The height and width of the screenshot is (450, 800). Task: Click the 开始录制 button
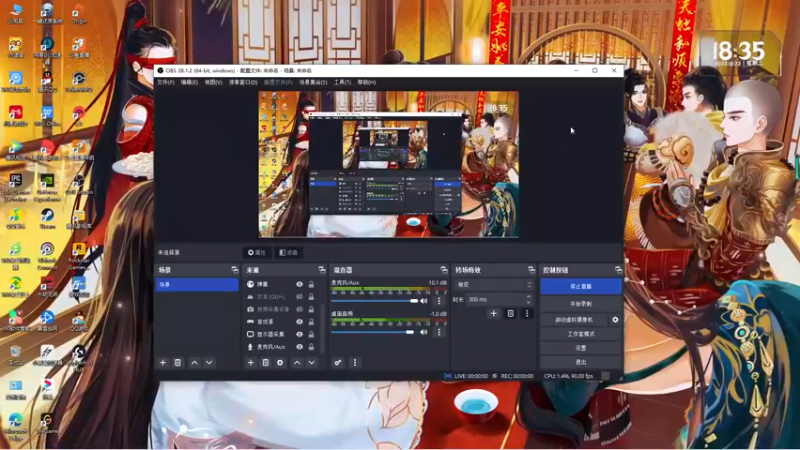coord(581,304)
